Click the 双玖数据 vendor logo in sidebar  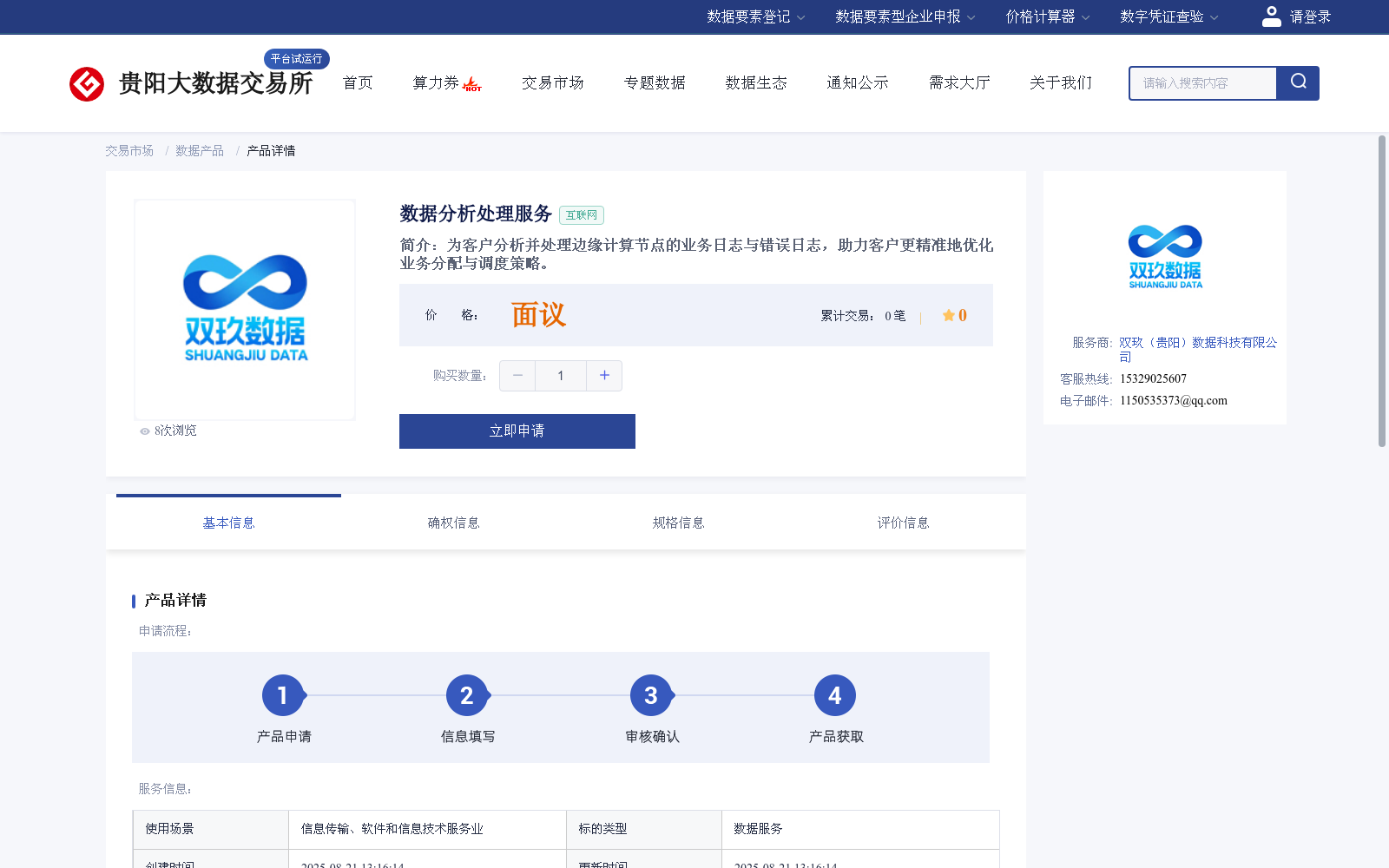pos(1165,257)
